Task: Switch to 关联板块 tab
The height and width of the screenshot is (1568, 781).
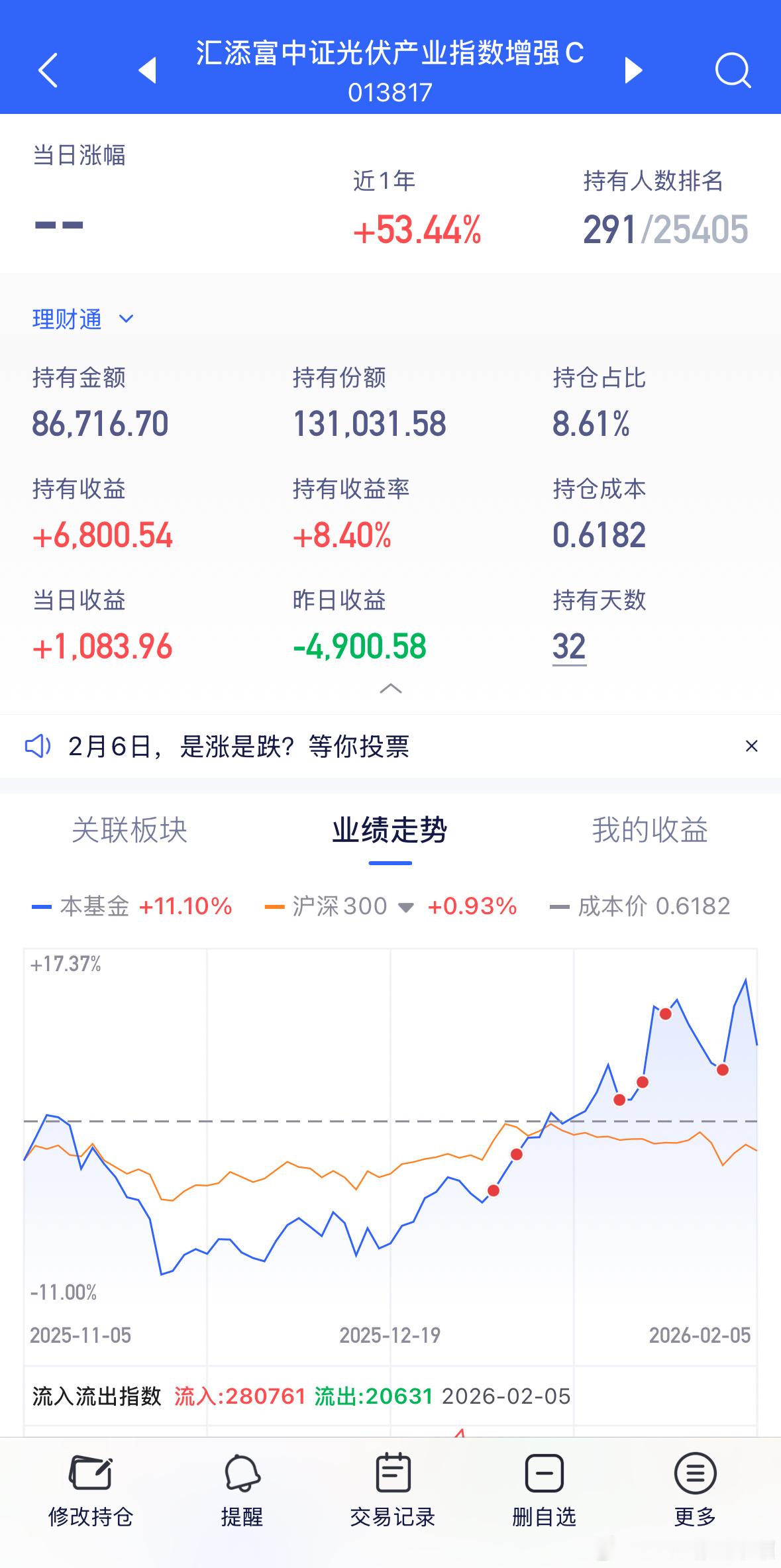Action: (130, 830)
